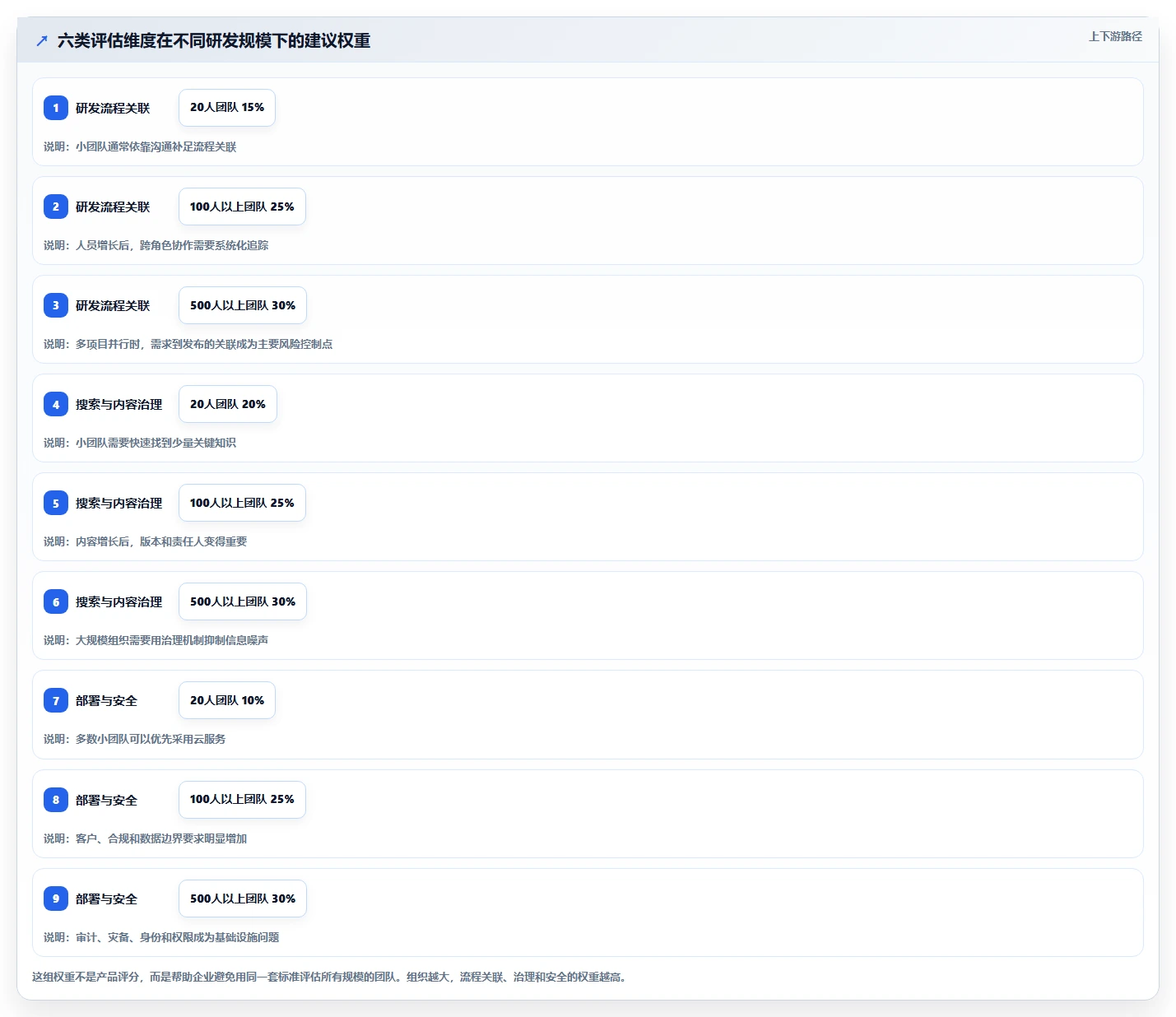
Task: Select the 20人团队 15% chip
Action: 227,108
